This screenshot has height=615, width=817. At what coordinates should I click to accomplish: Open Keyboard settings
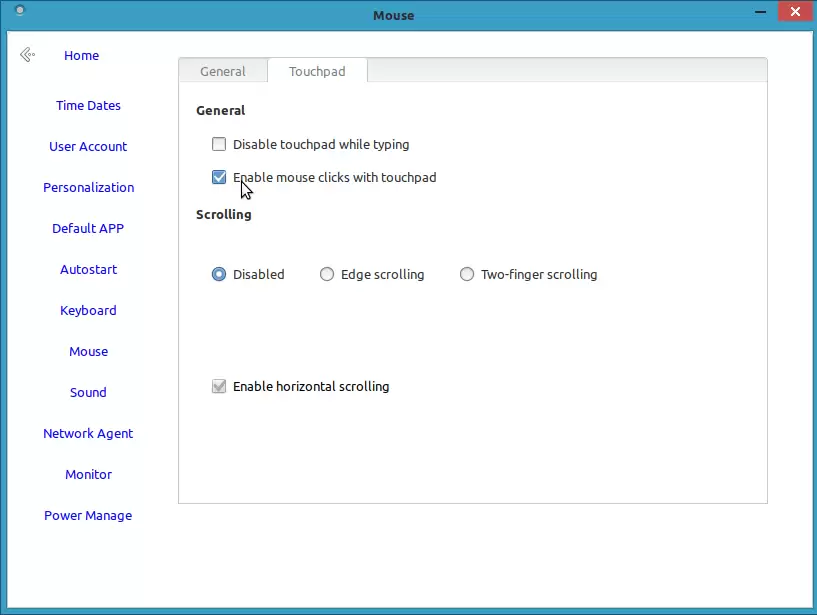tap(88, 311)
